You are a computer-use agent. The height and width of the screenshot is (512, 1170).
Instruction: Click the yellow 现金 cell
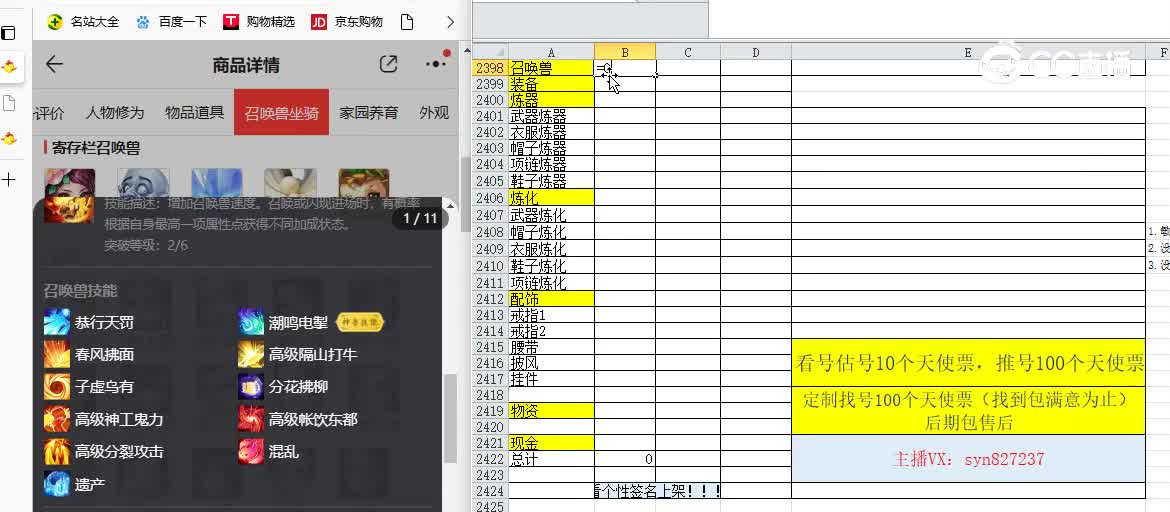tap(551, 443)
